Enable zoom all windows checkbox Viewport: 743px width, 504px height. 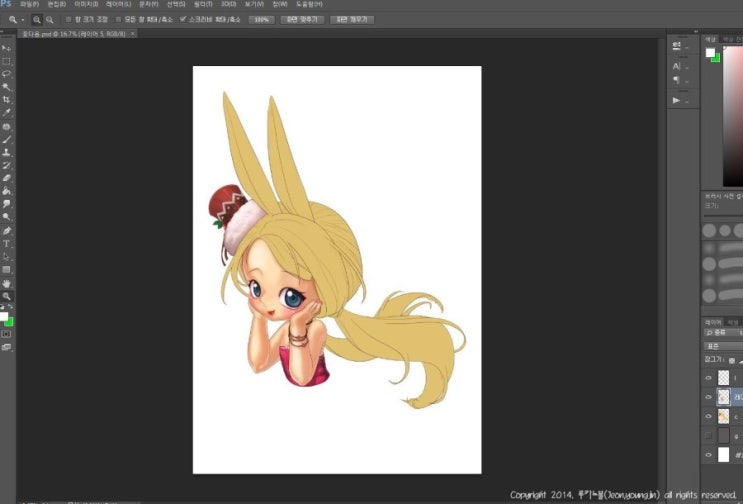118,19
